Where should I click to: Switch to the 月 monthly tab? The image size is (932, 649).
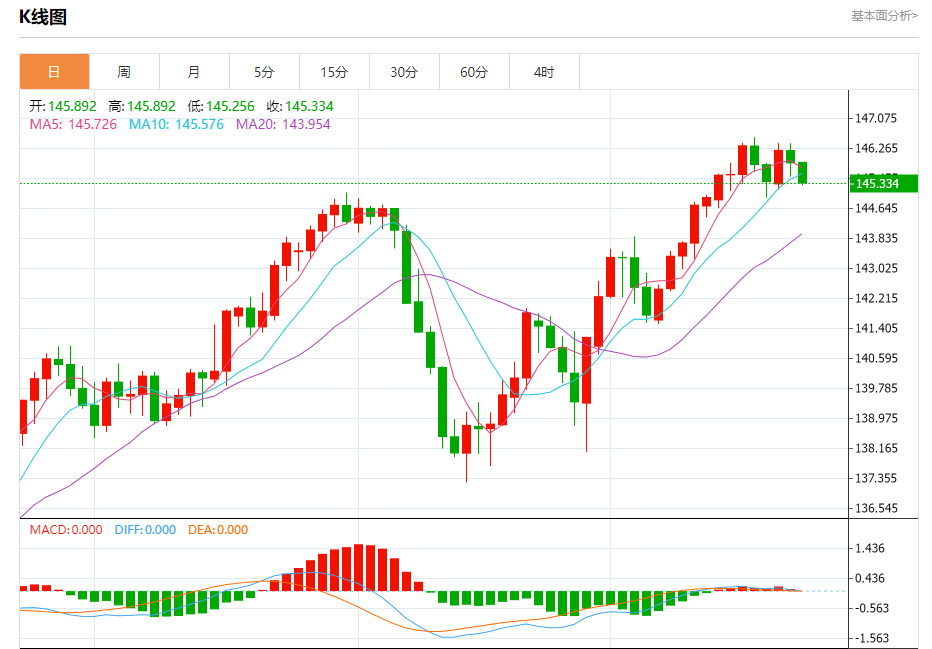click(x=194, y=72)
